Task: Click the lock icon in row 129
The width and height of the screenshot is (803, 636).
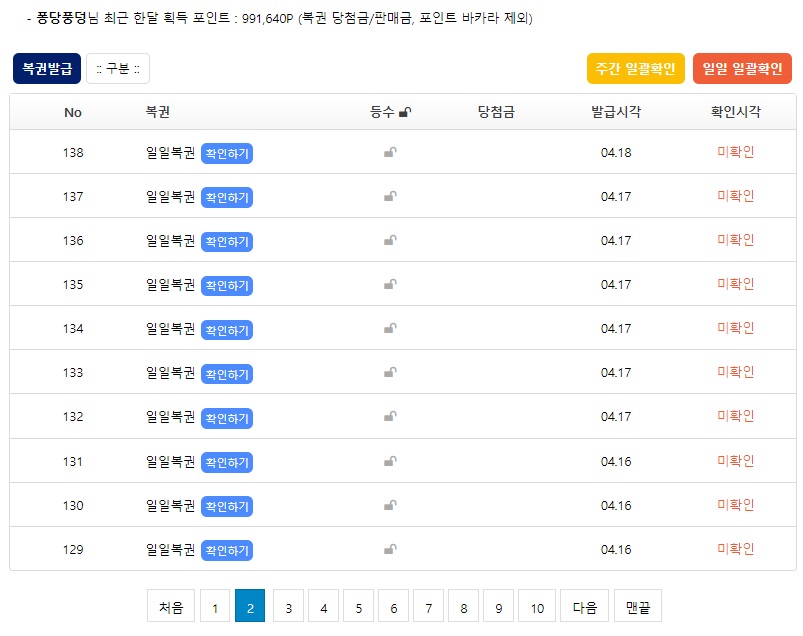Action: (x=390, y=549)
